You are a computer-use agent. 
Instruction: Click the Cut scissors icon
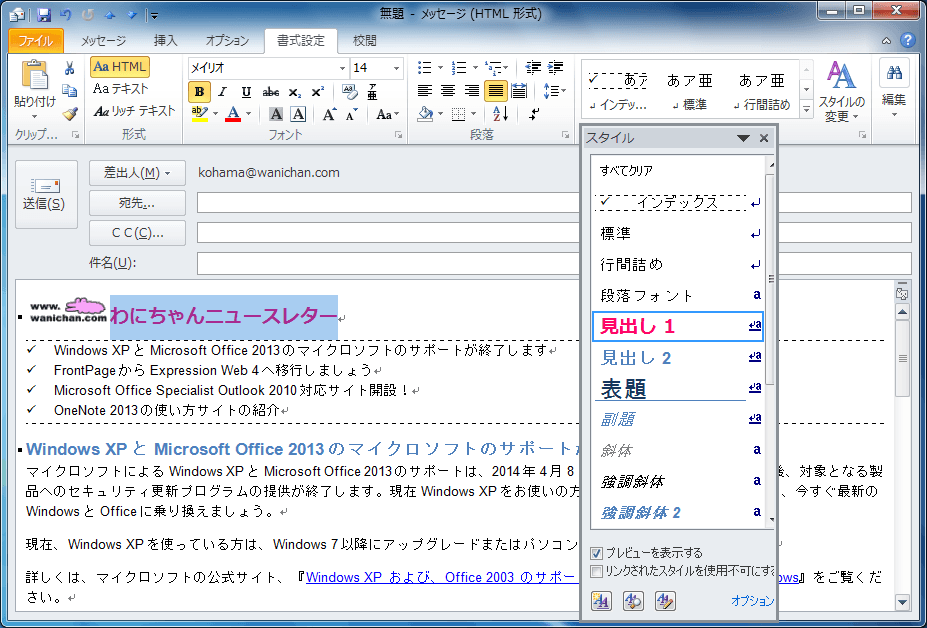pyautogui.click(x=70, y=68)
